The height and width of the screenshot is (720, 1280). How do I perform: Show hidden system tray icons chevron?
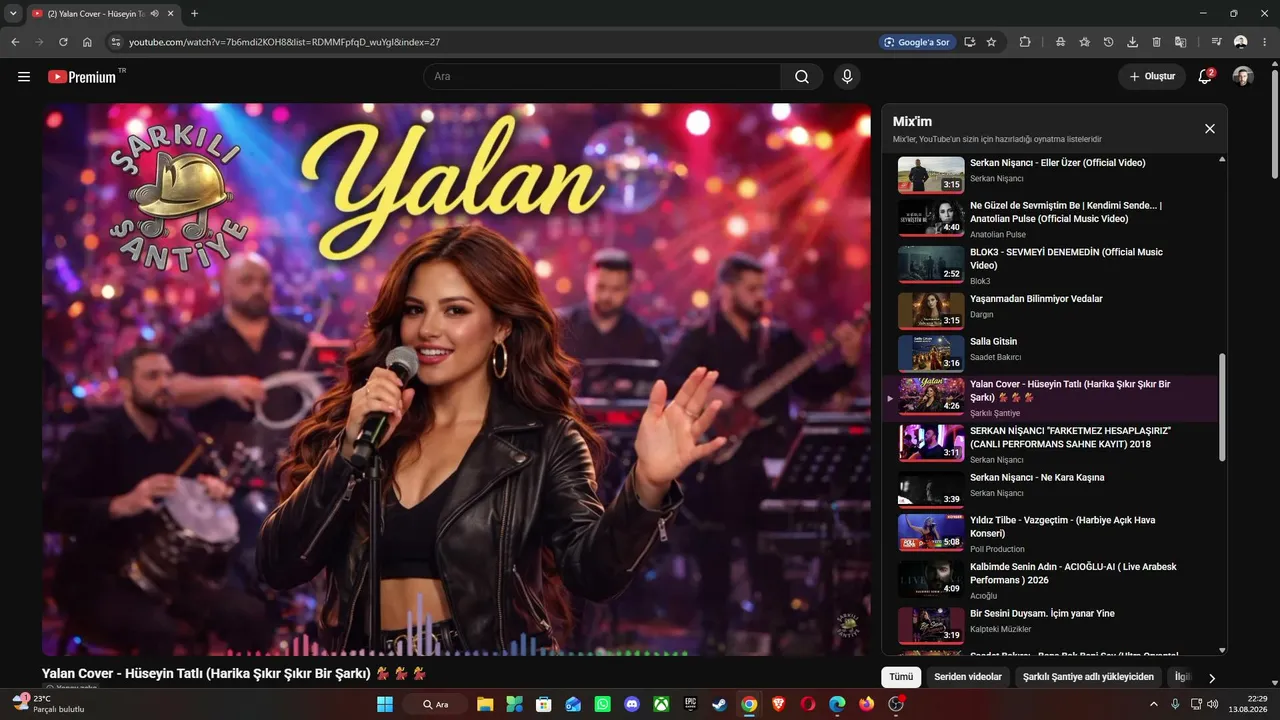(1154, 704)
